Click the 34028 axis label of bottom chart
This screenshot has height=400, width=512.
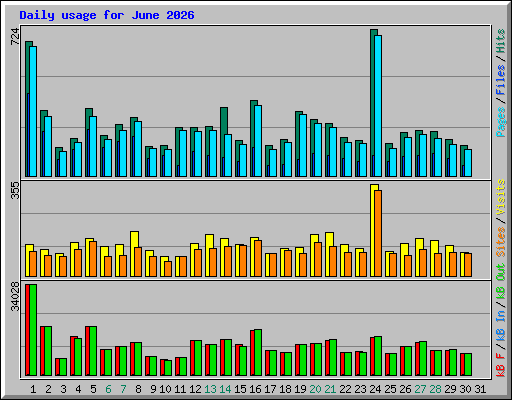pos(15,296)
